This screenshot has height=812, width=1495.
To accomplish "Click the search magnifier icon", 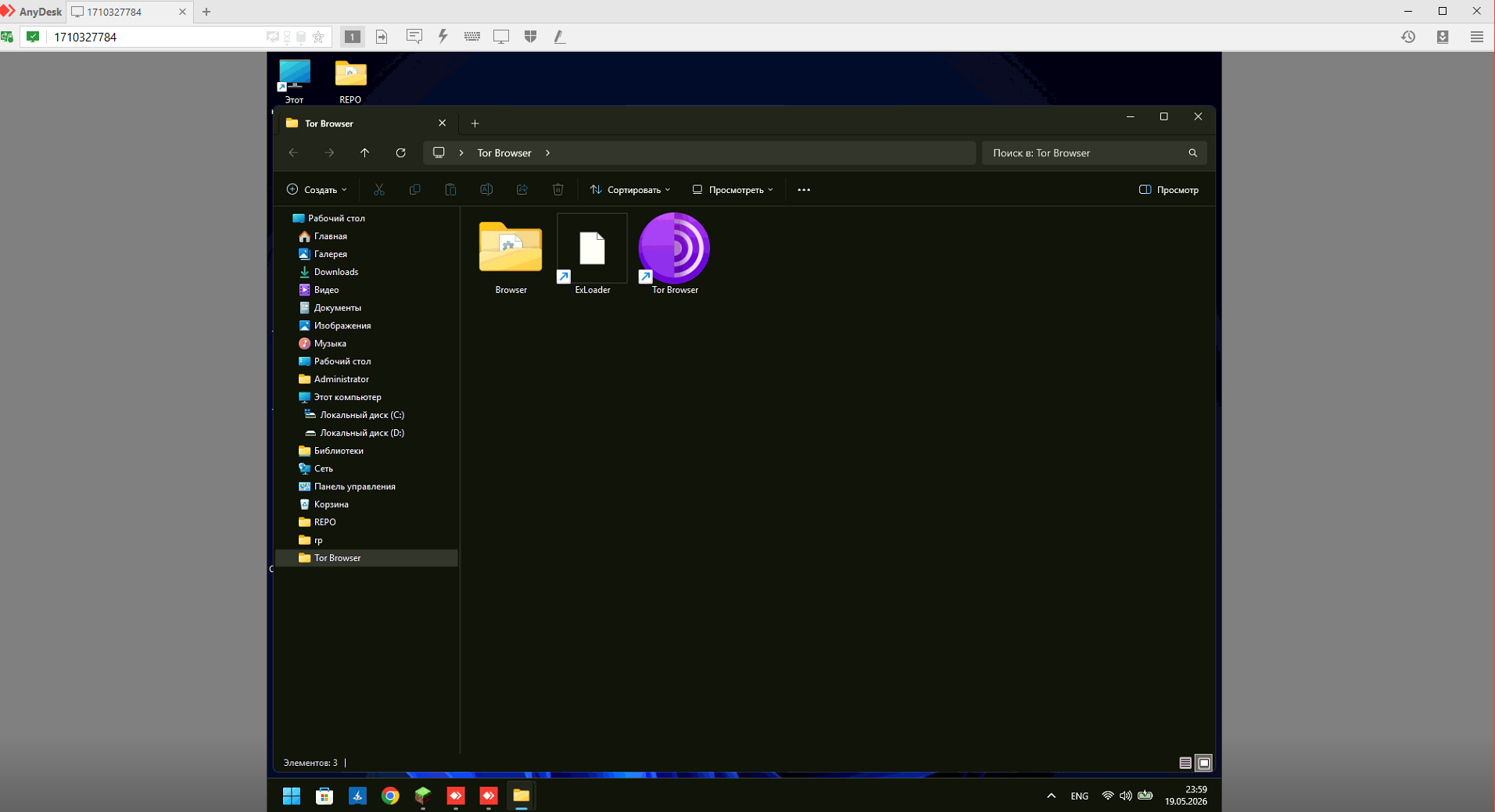I will tap(1192, 153).
